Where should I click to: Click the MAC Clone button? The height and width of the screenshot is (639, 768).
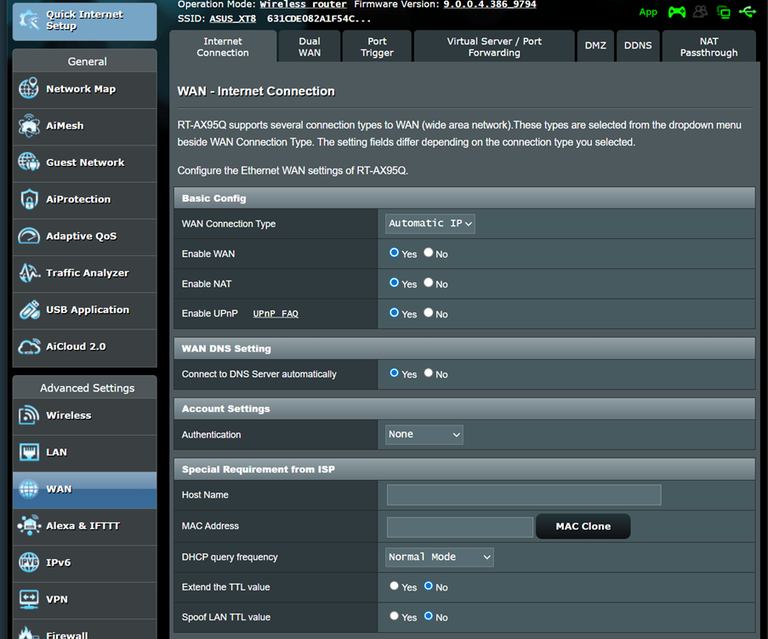(583, 526)
